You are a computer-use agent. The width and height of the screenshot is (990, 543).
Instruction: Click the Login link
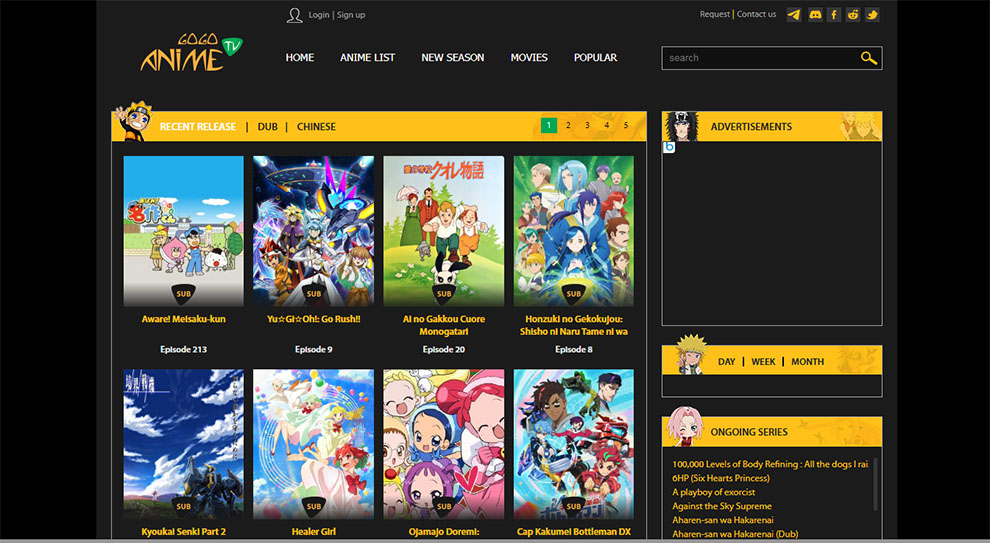click(319, 15)
